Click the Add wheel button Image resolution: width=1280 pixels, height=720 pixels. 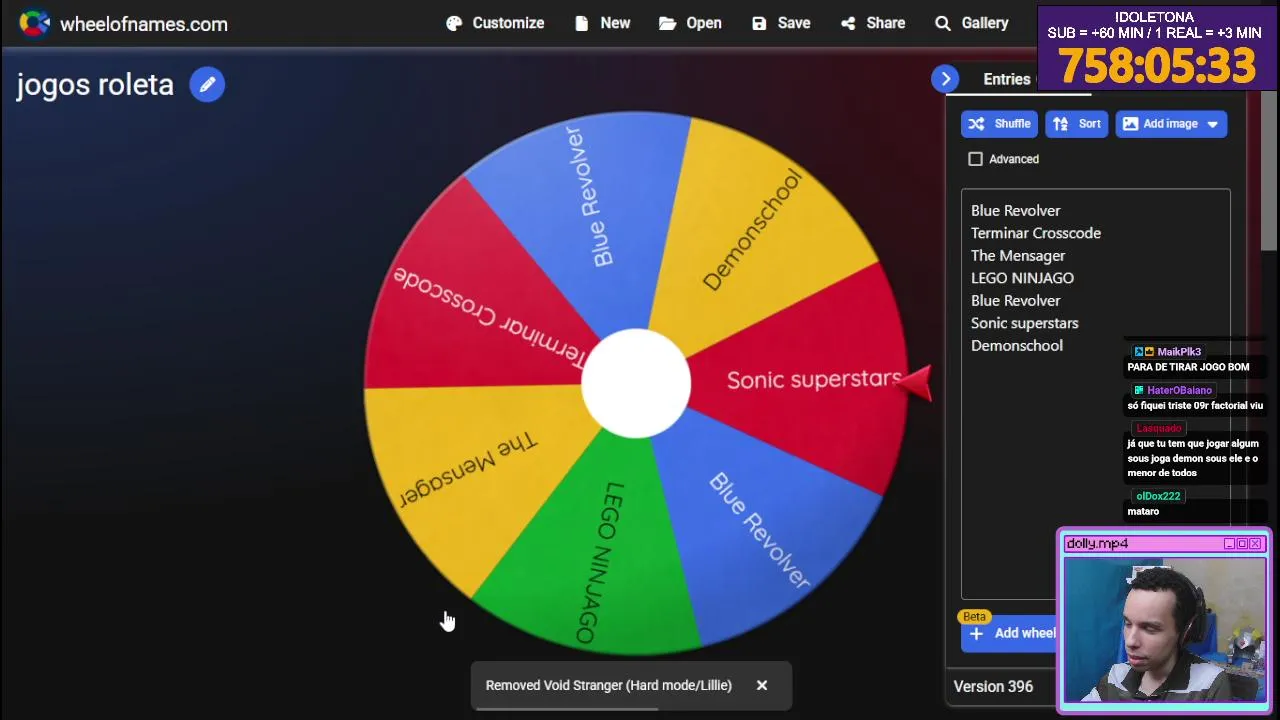[x=1010, y=633]
